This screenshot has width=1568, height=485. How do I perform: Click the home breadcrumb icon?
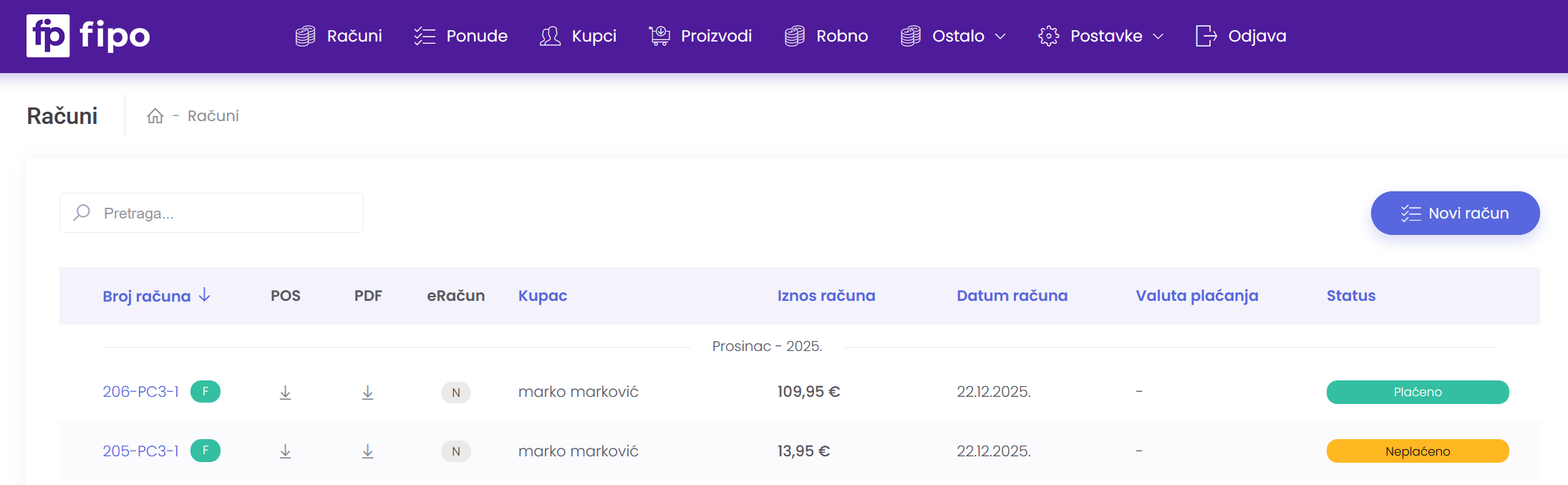[x=155, y=116]
